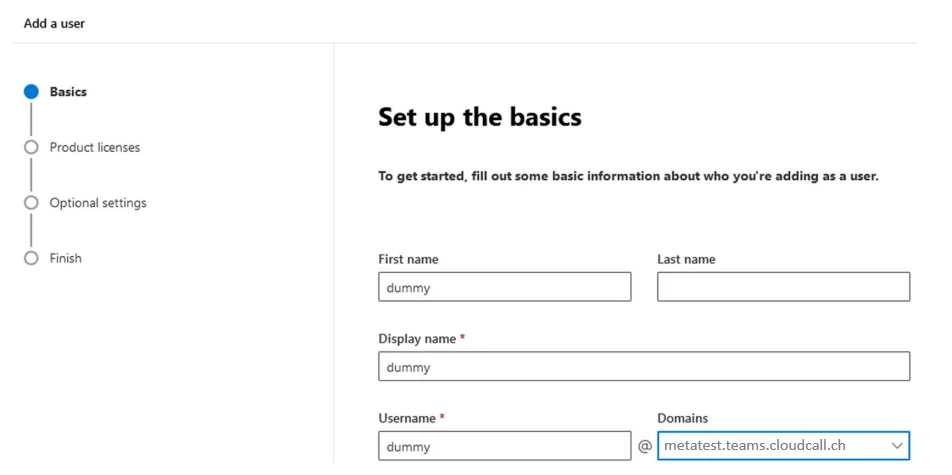
Task: Click the Product licenses step circle
Action: [31, 147]
